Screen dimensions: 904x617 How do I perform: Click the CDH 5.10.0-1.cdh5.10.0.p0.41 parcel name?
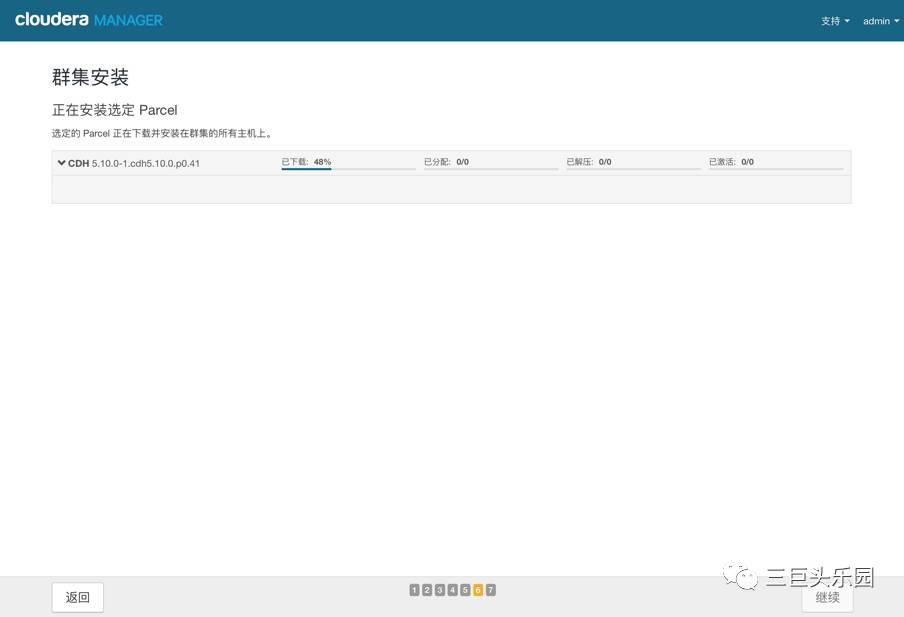tap(134, 164)
